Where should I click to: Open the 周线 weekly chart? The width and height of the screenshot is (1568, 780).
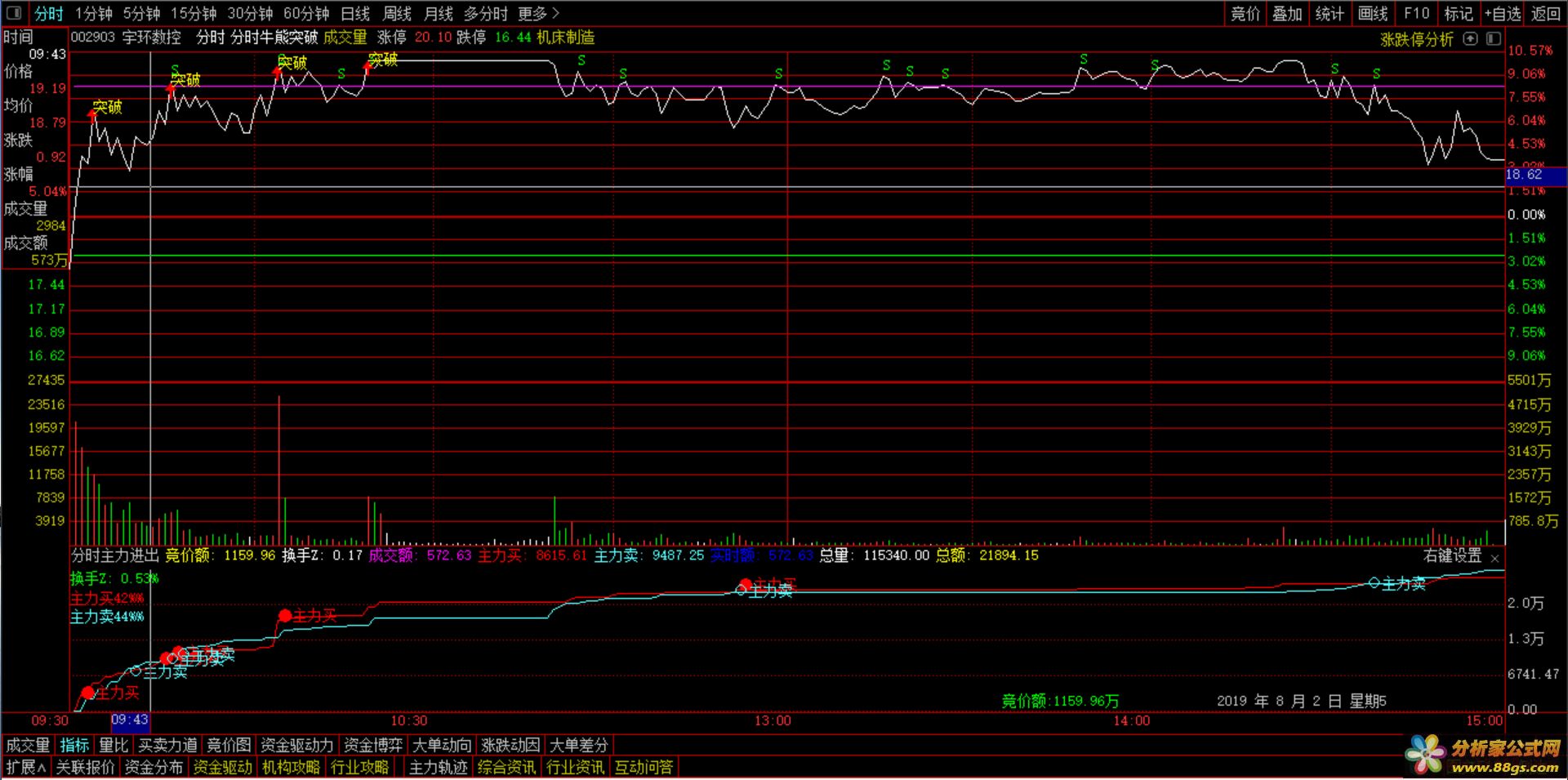click(x=397, y=14)
